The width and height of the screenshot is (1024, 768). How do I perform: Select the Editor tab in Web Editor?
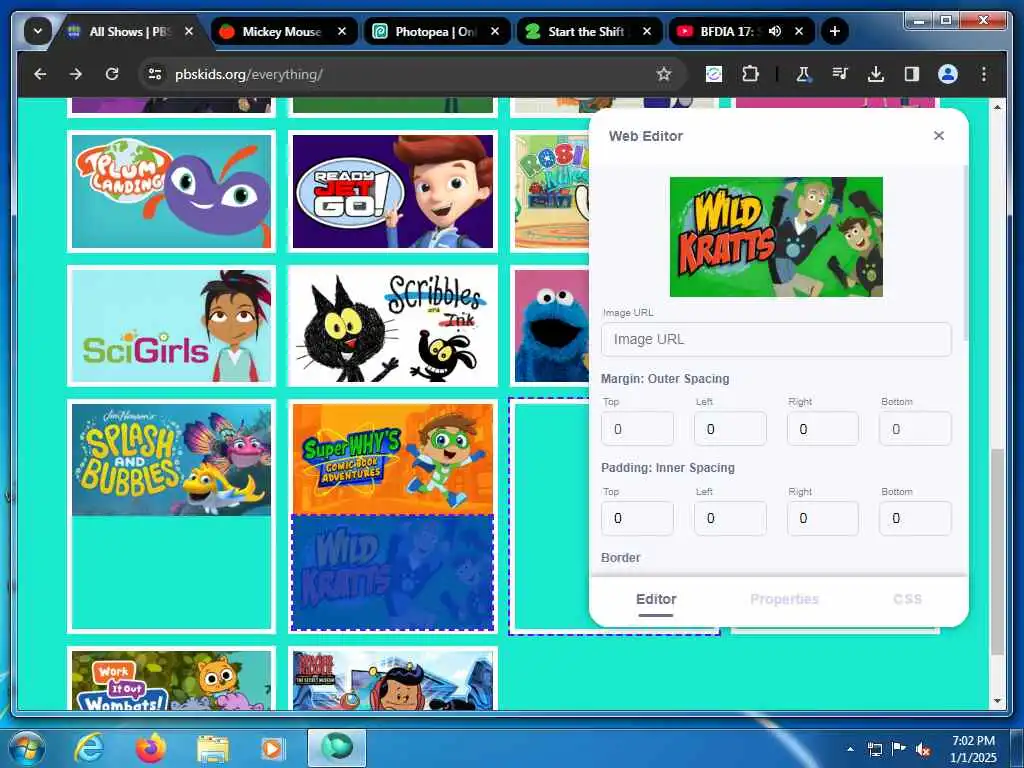click(656, 600)
